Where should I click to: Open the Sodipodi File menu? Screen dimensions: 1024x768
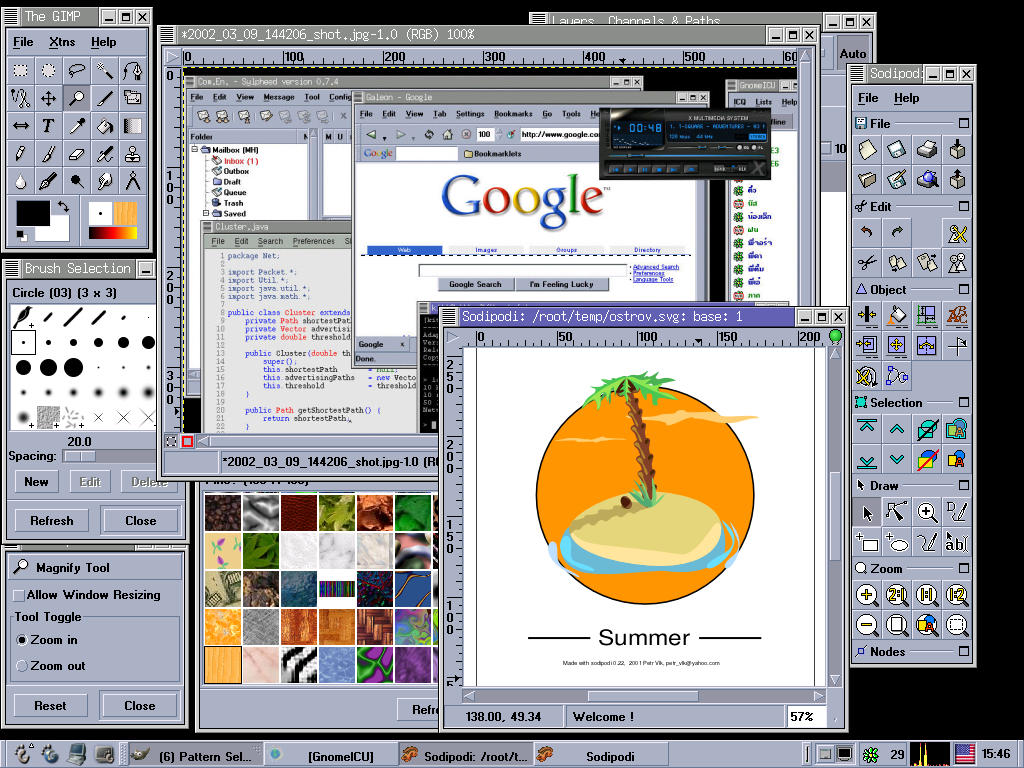(x=868, y=98)
